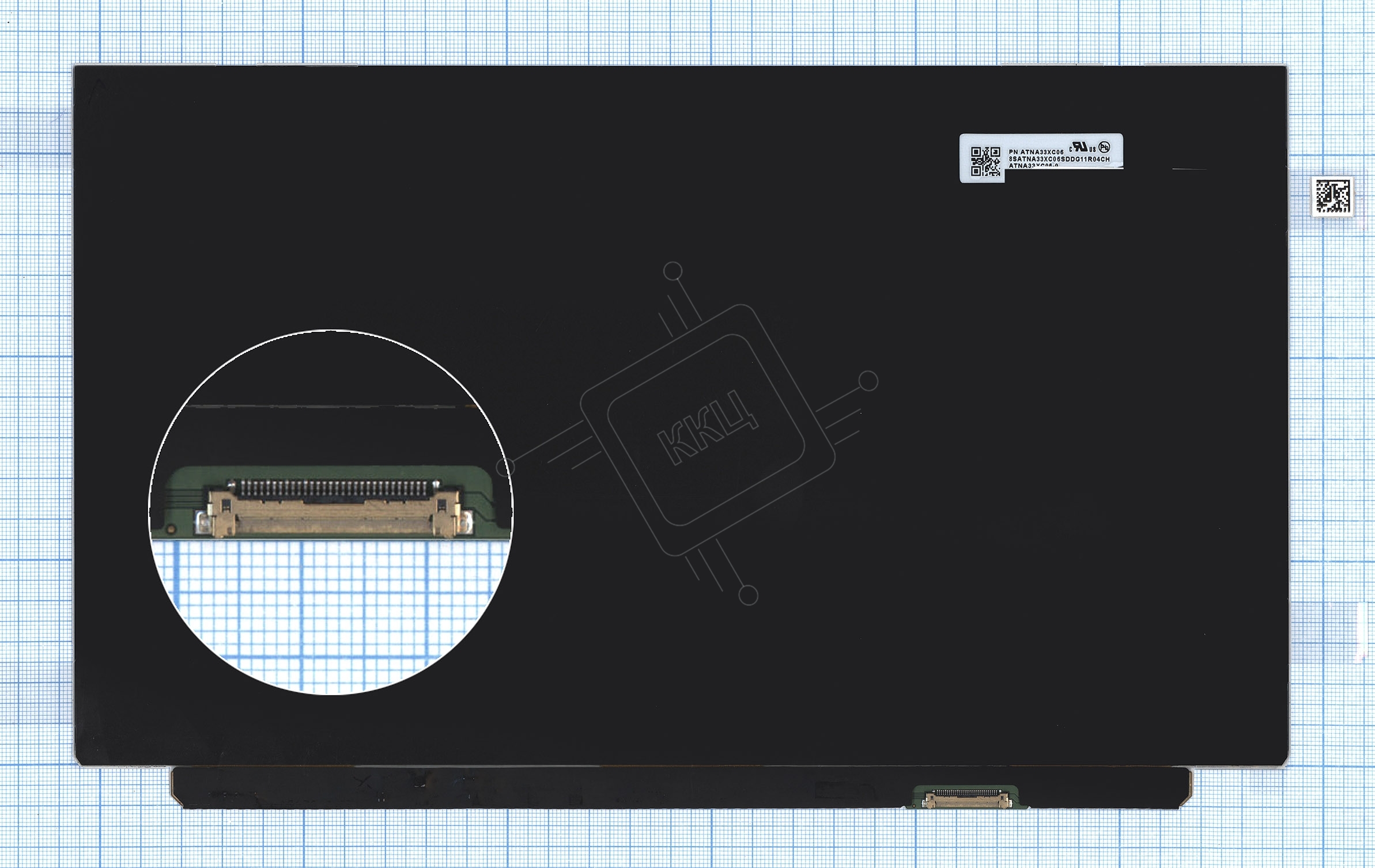Click the QR code on the panel label

tap(985, 161)
